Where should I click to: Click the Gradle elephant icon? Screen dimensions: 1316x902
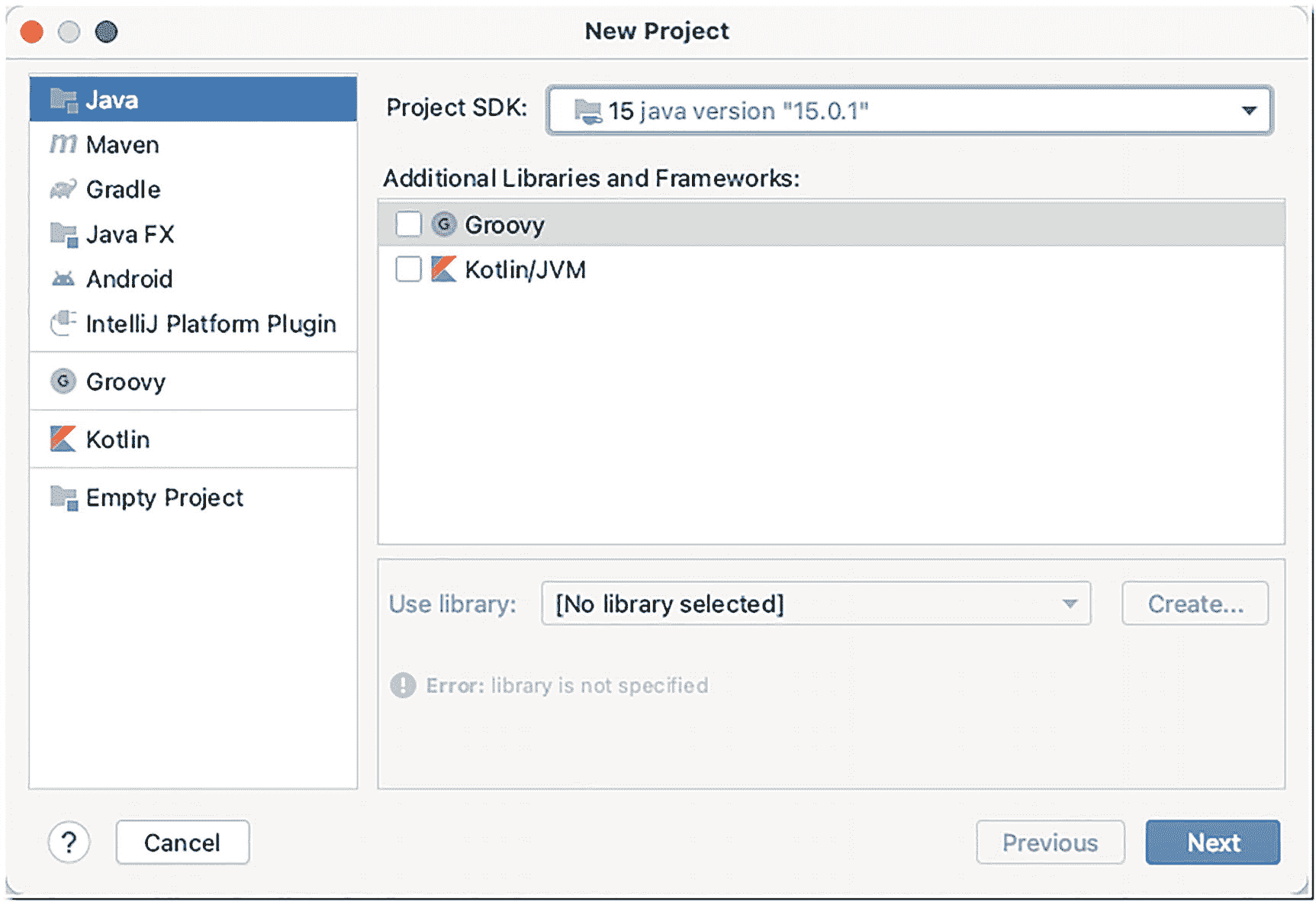63,189
